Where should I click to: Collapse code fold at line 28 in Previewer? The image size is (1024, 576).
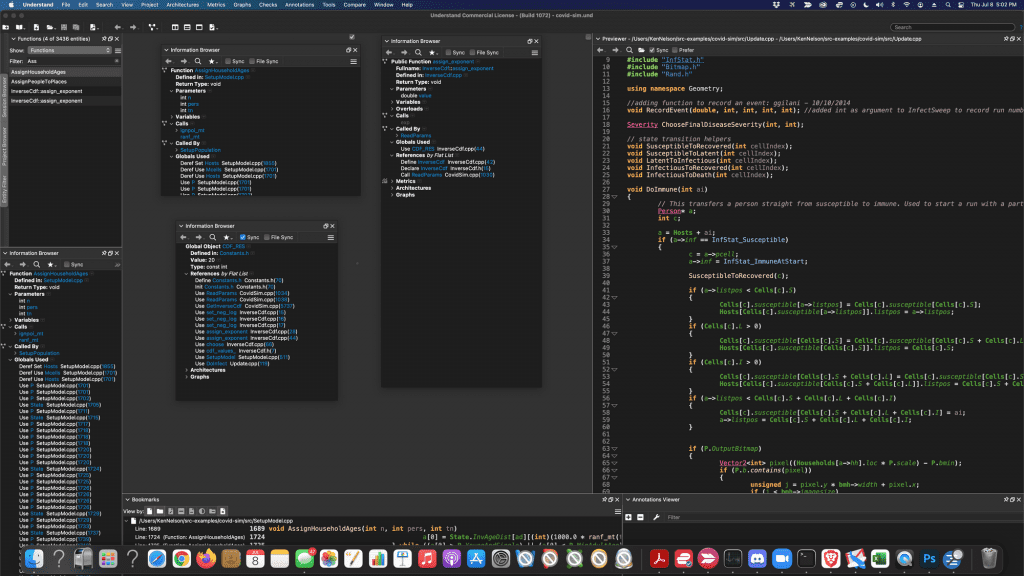pyautogui.click(x=615, y=197)
